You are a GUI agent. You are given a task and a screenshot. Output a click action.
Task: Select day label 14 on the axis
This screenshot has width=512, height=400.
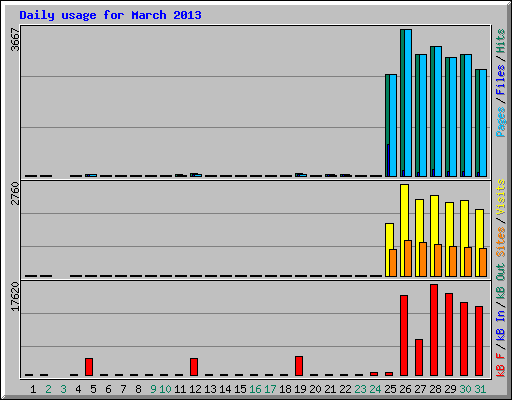(225, 389)
